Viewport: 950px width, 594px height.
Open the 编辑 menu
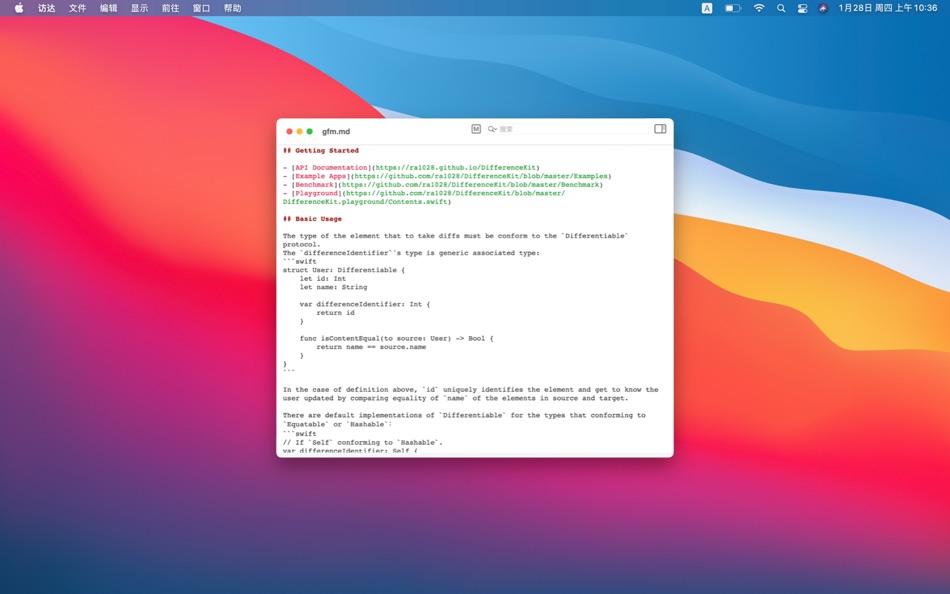coord(108,8)
